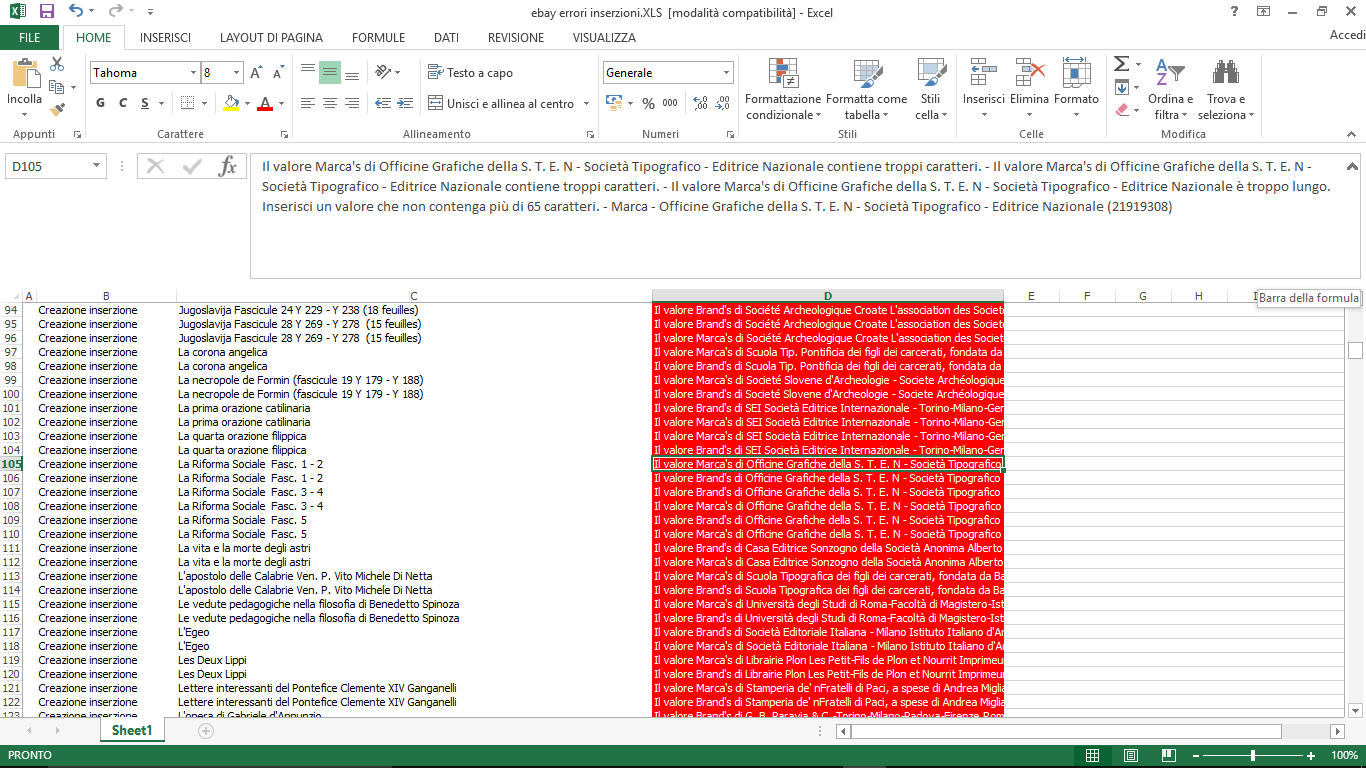Toggle bold (G) formatting

pyautogui.click(x=101, y=103)
